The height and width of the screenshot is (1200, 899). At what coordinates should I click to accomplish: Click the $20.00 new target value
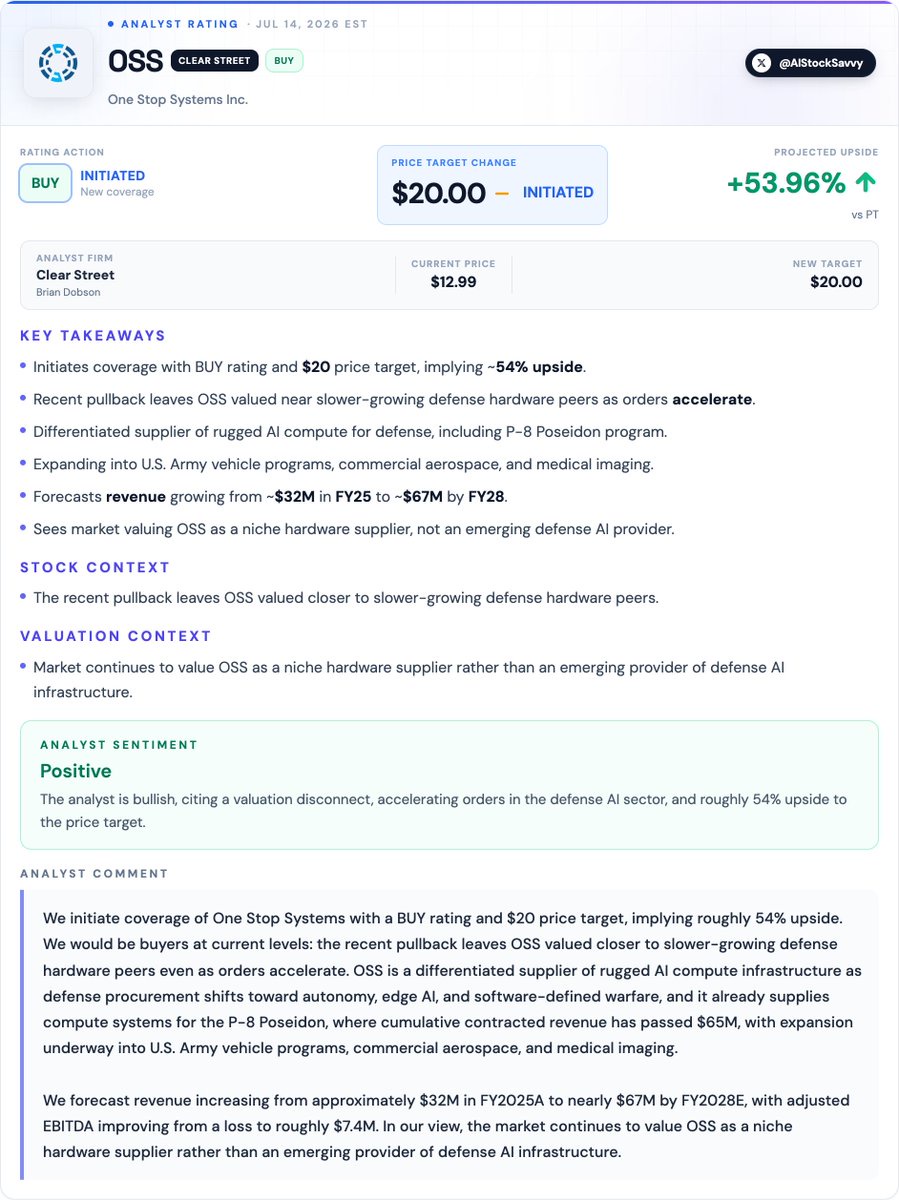(x=836, y=282)
